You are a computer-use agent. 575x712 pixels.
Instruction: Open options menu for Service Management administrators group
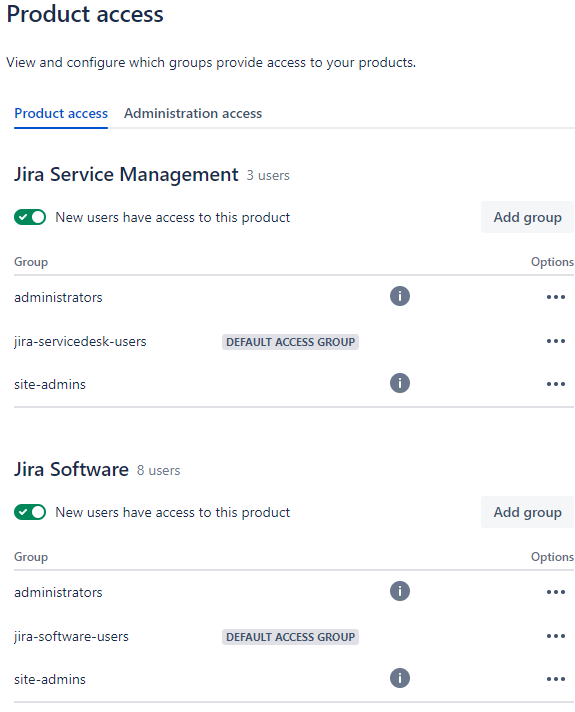[x=555, y=297]
